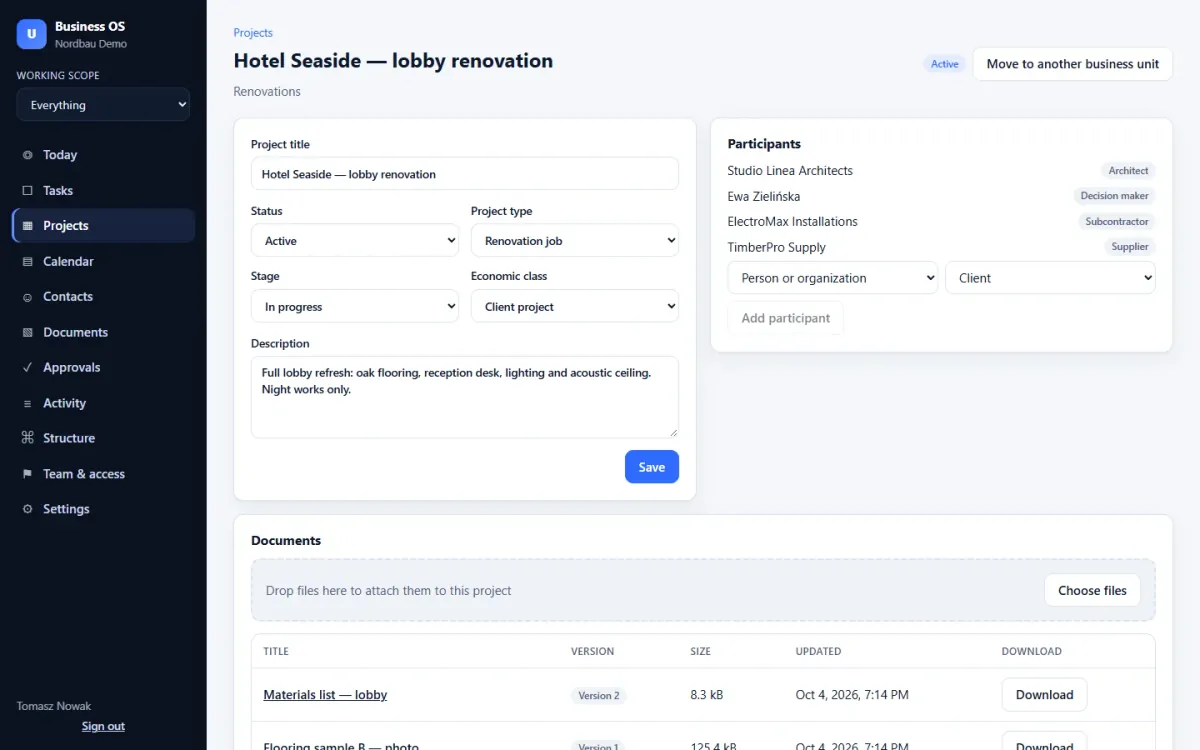Click Choose files button
This screenshot has height=750, width=1200.
pos(1092,591)
